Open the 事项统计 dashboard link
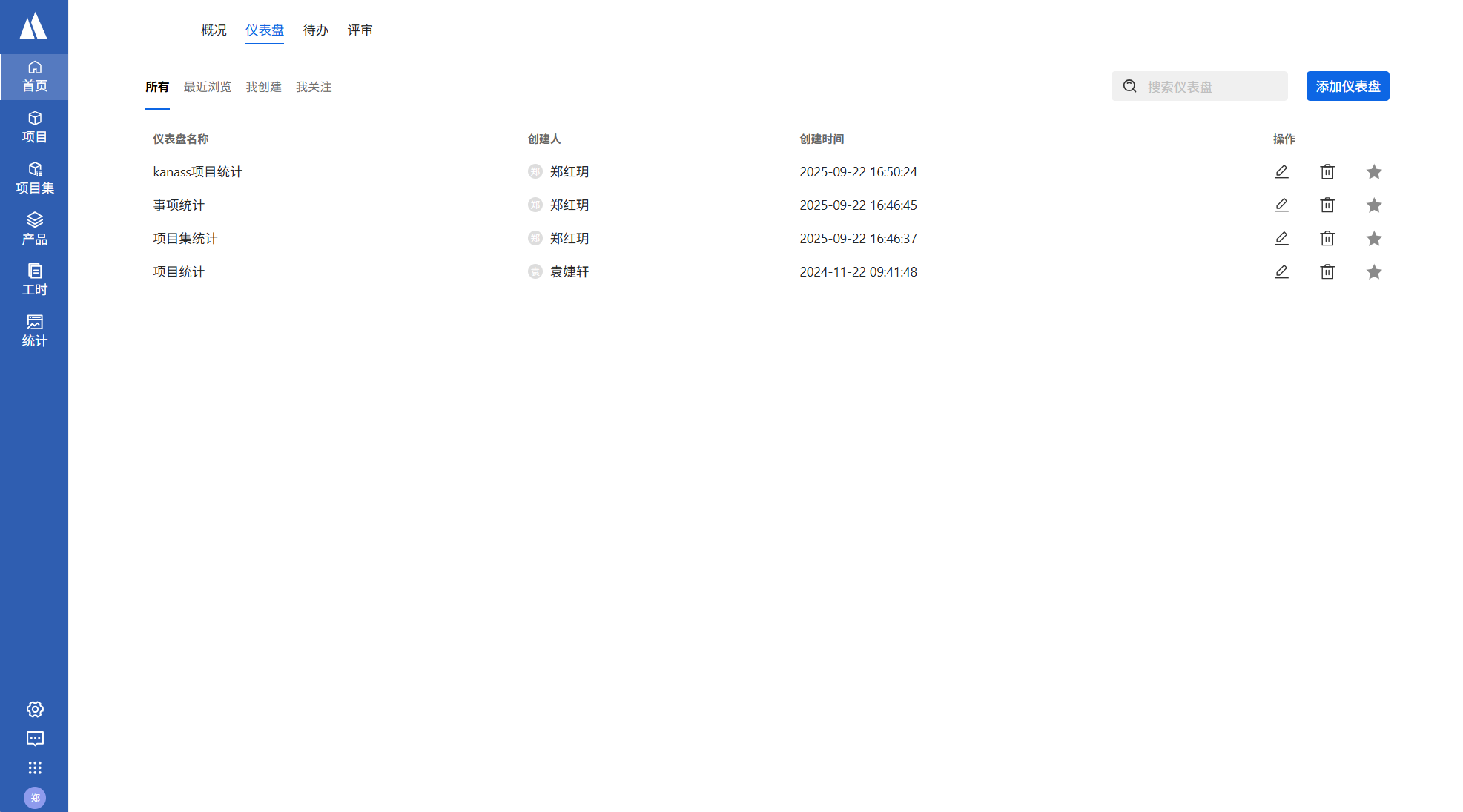Image resolution: width=1463 pixels, height=812 pixels. click(179, 205)
